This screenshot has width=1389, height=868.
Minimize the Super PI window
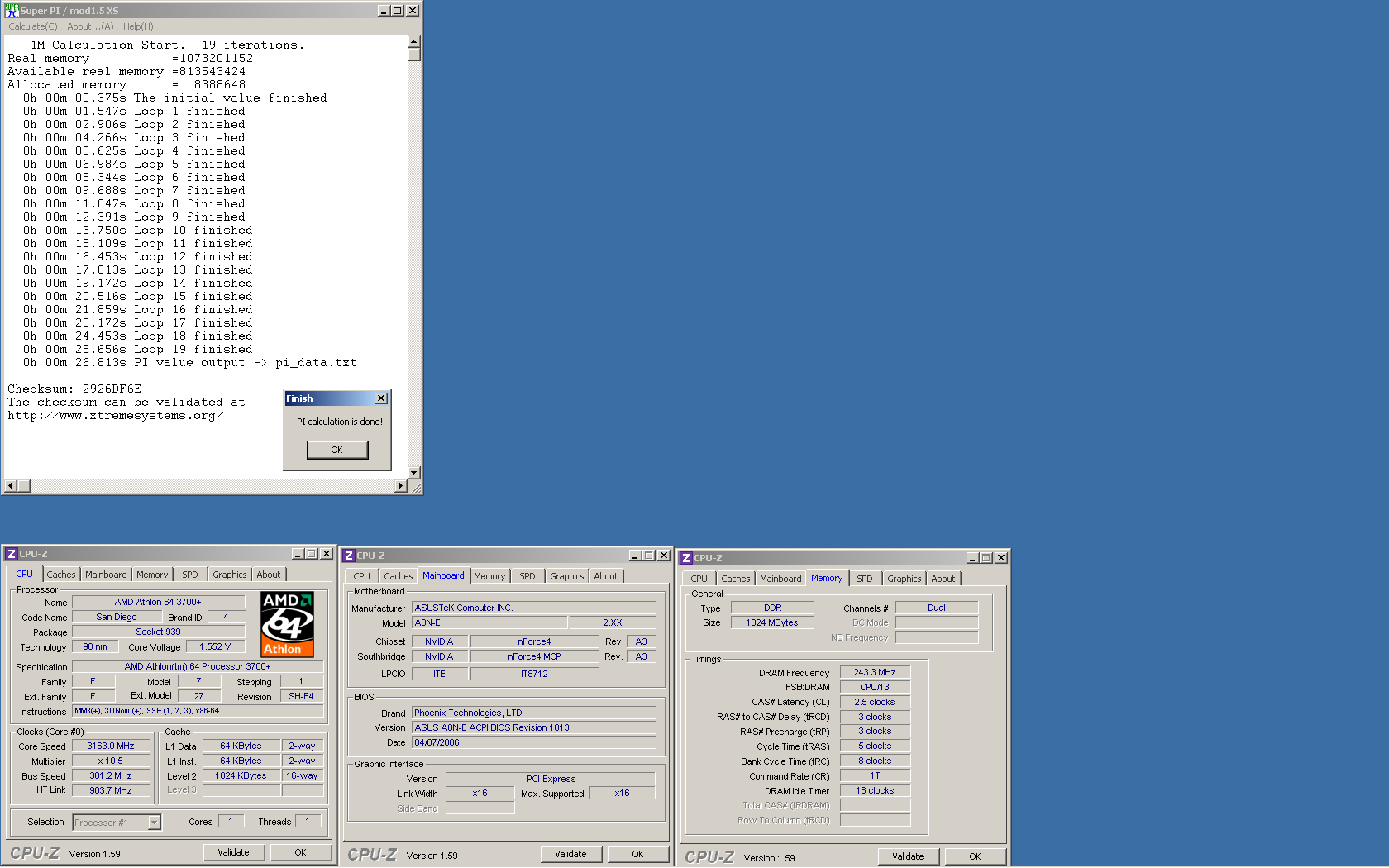tap(384, 11)
